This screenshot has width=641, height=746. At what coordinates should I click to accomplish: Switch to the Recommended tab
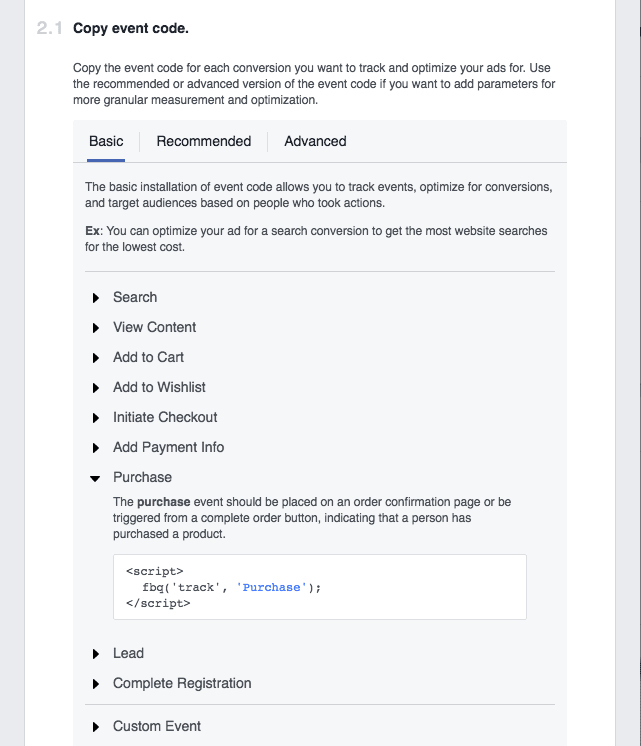pyautogui.click(x=204, y=141)
